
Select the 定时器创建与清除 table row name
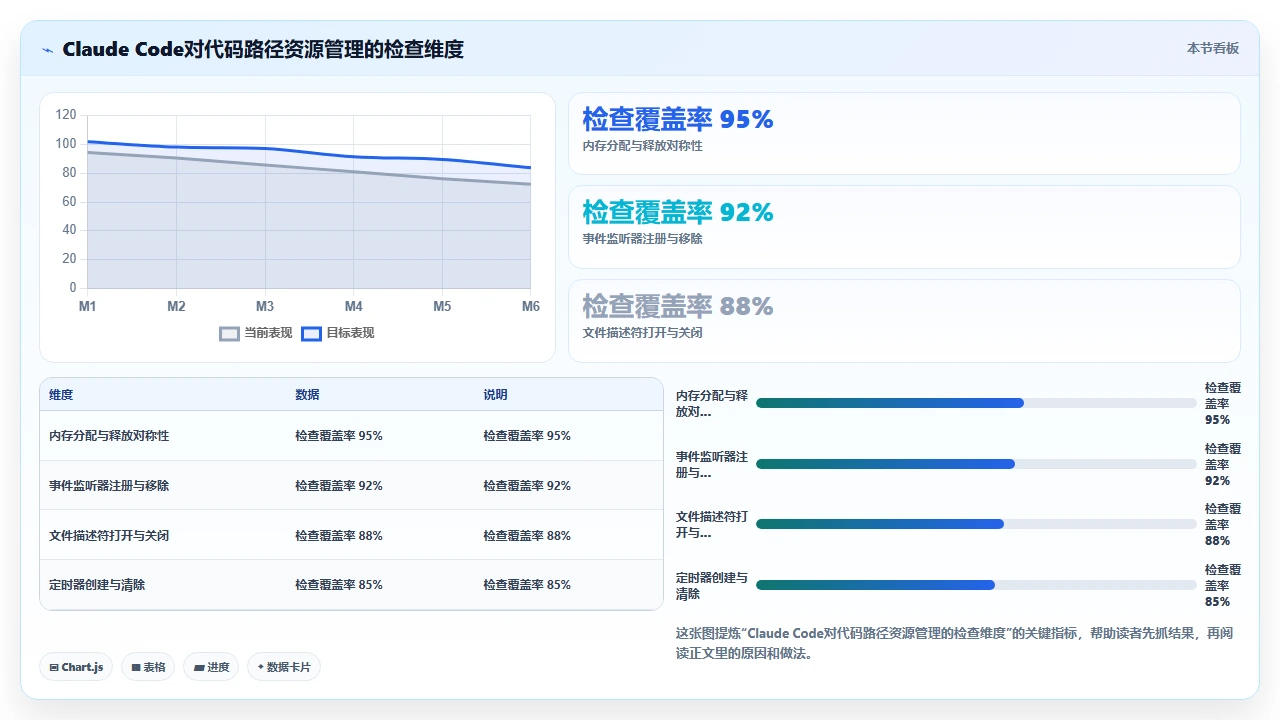click(x=97, y=585)
